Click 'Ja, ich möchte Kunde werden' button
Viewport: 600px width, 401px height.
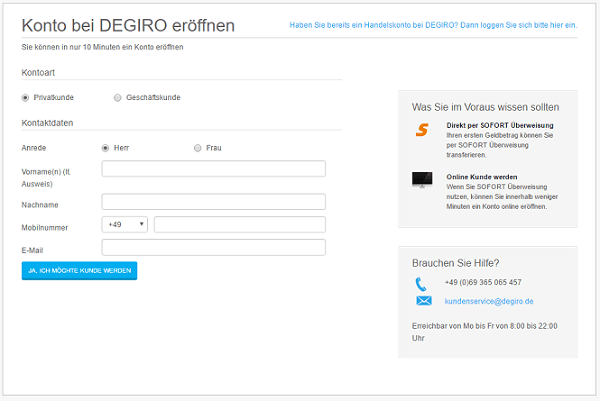tap(79, 271)
